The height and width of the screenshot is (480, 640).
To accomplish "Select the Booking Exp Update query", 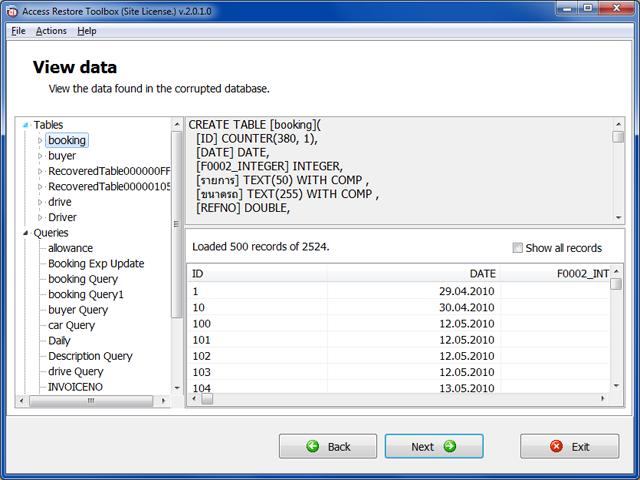I will click(x=96, y=264).
